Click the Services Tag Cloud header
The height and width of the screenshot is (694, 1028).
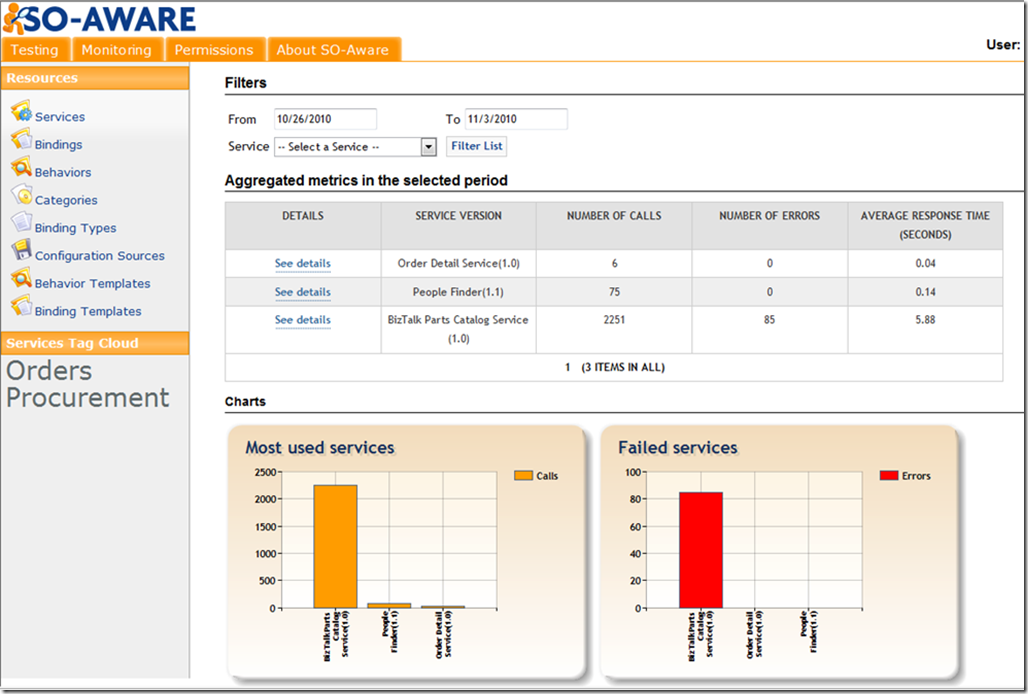[95, 343]
